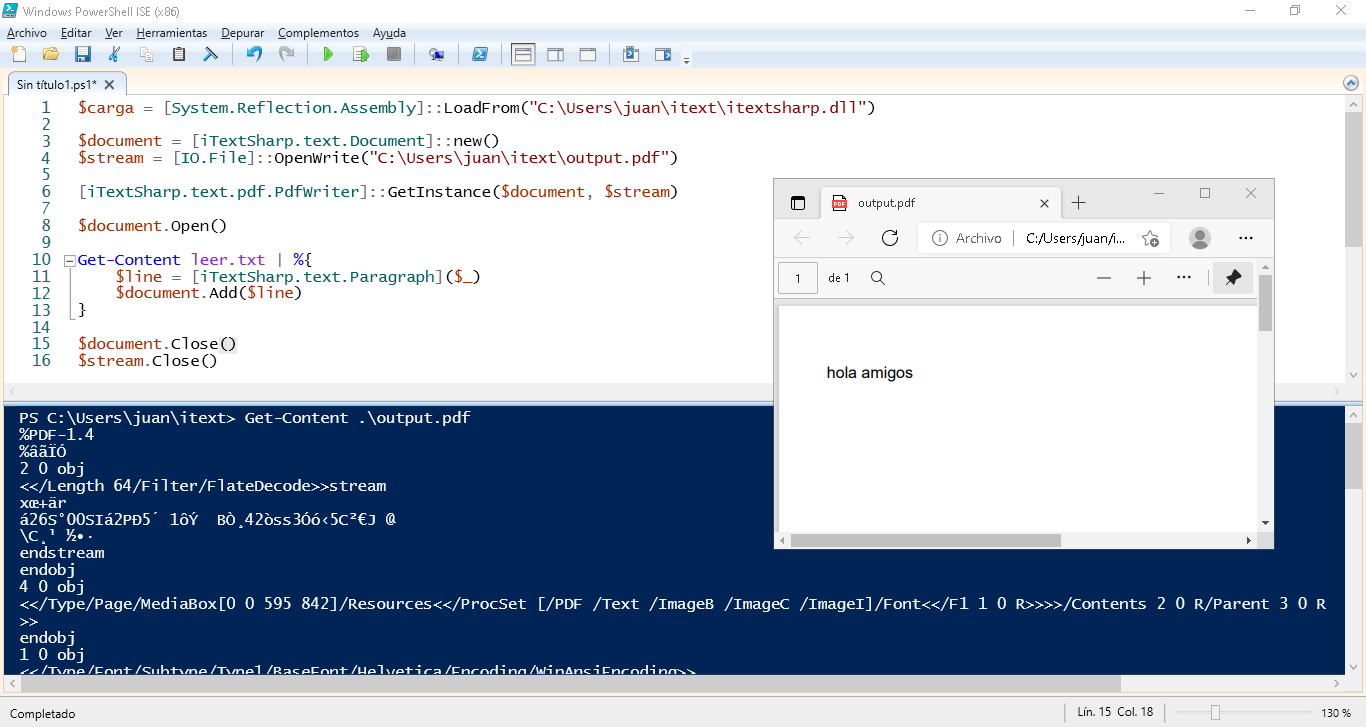1366x727 pixels.
Task: Undo the last edit with the blue arrow
Action: click(254, 55)
